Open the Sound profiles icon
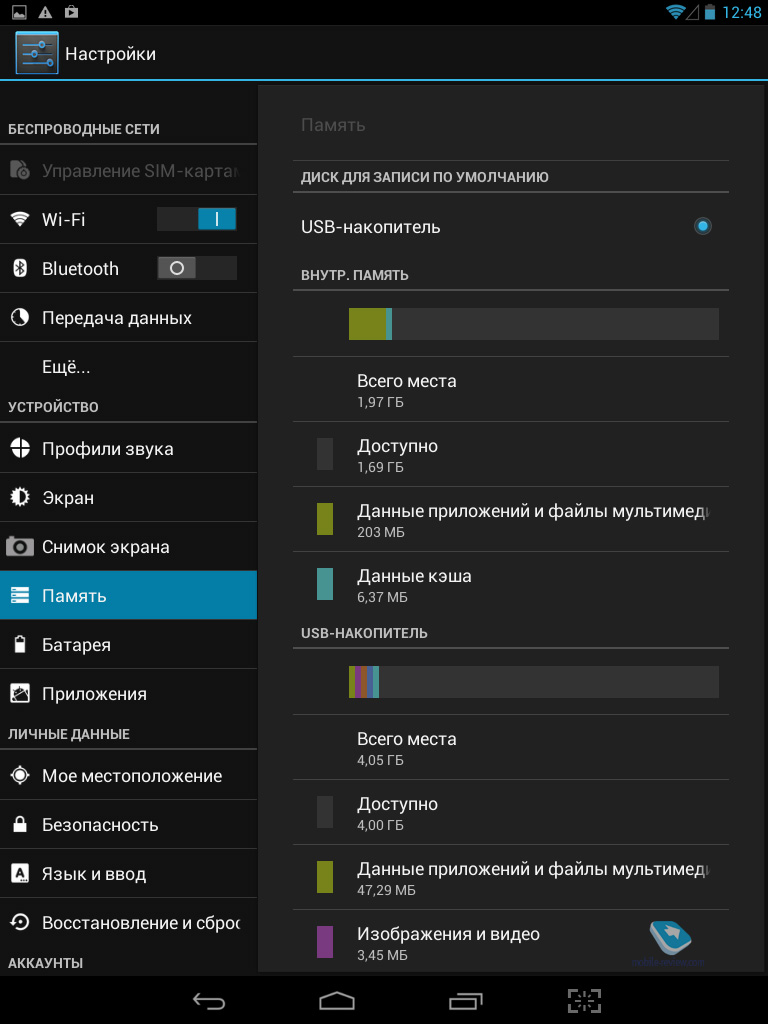Screen dimensions: 768x1024 coord(20,449)
